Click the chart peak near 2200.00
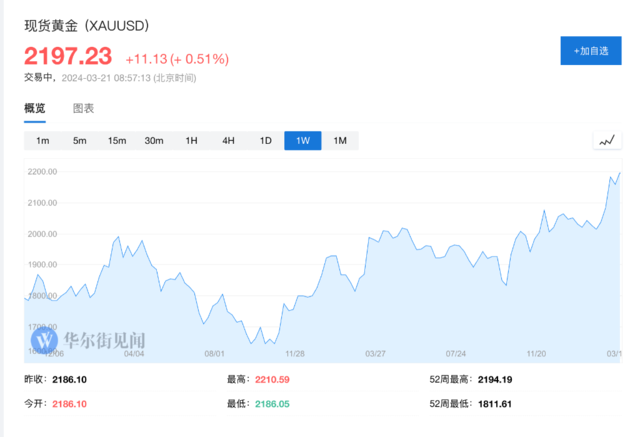The image size is (640, 437). tap(620, 173)
